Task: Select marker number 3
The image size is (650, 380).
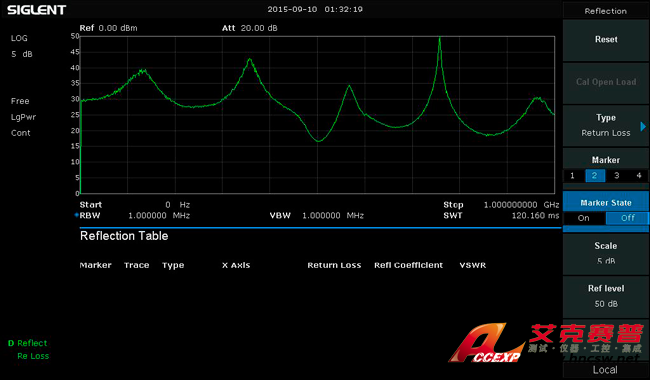Action: point(617,176)
